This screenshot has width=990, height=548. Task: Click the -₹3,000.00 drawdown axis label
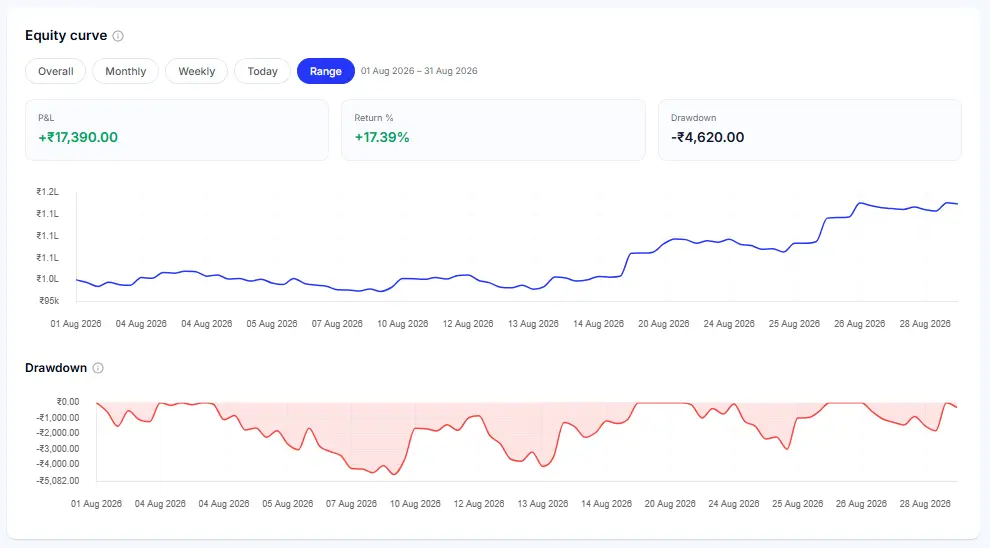(59, 449)
